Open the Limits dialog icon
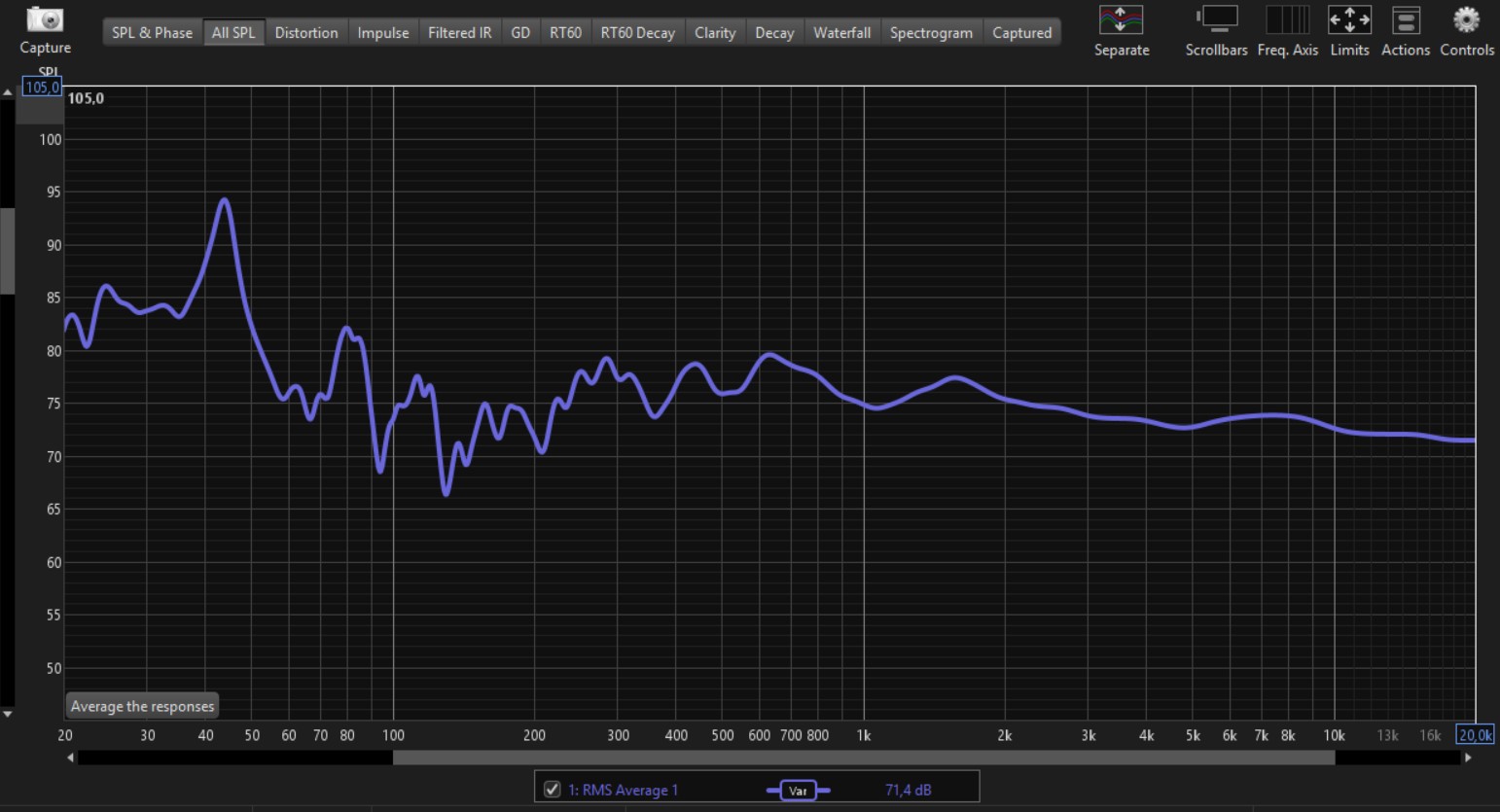1500x812 pixels. point(1349,20)
